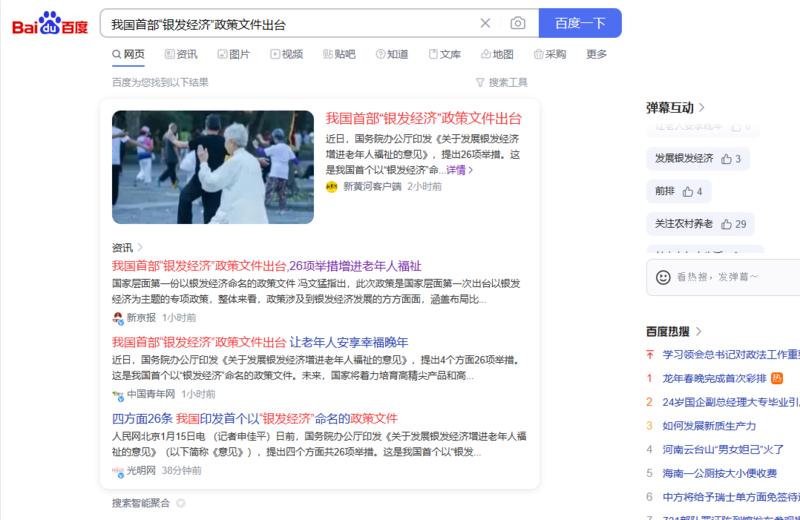Click 中国青年网 source icon
The height and width of the screenshot is (520, 800).
pyautogui.click(x=118, y=395)
